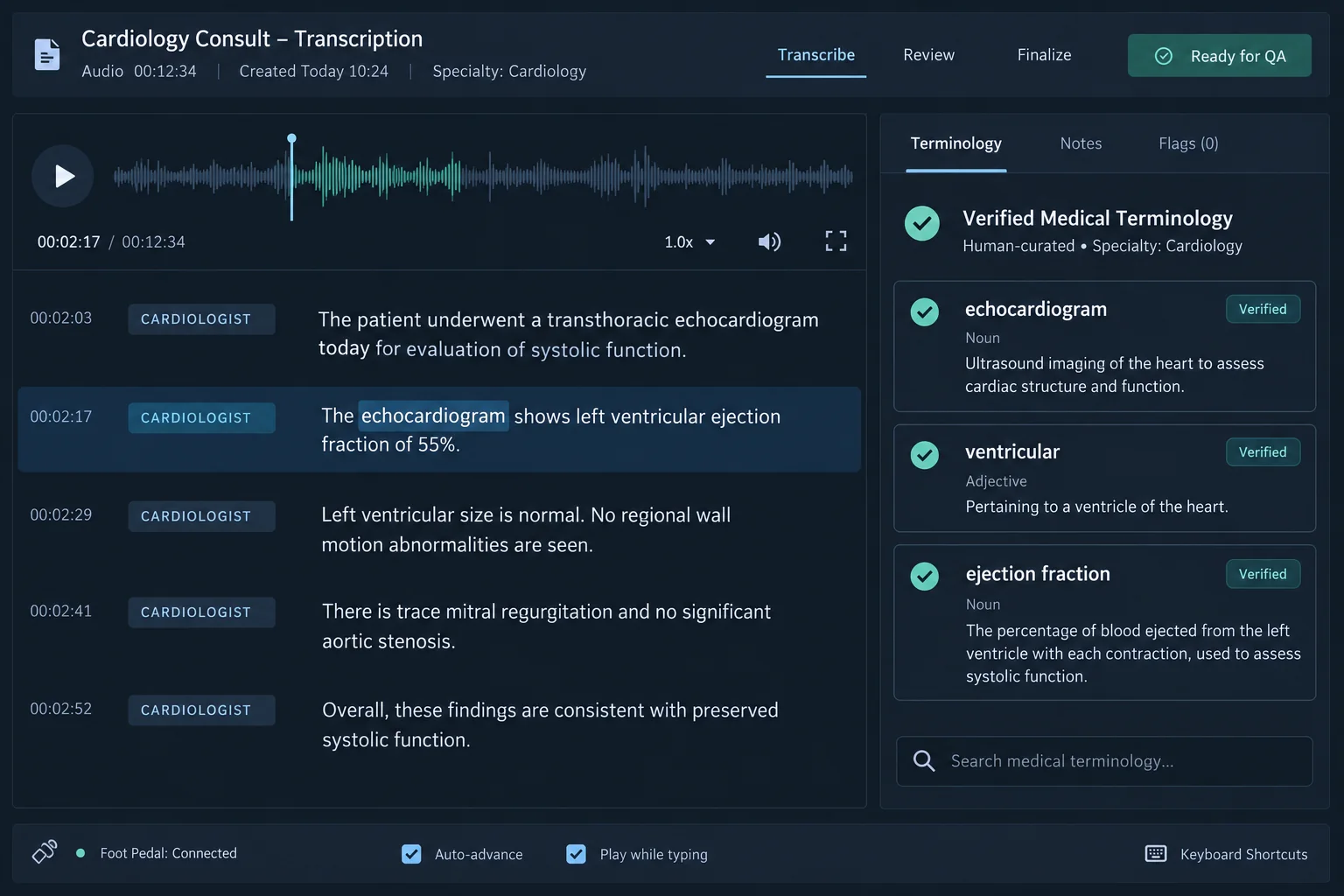Screen dimensions: 1344x896
Task: Switch to the Review tab
Action: pyautogui.click(x=928, y=55)
